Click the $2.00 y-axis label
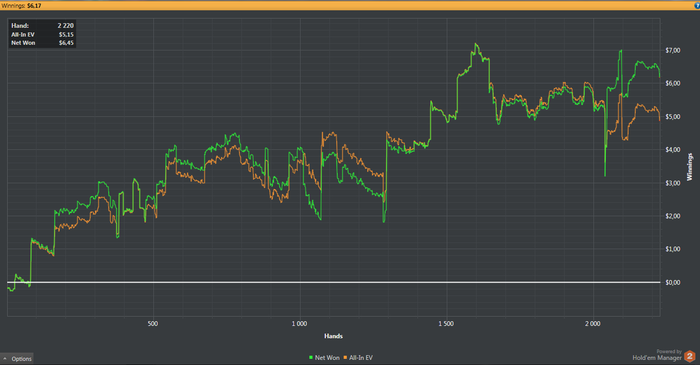 (x=673, y=216)
